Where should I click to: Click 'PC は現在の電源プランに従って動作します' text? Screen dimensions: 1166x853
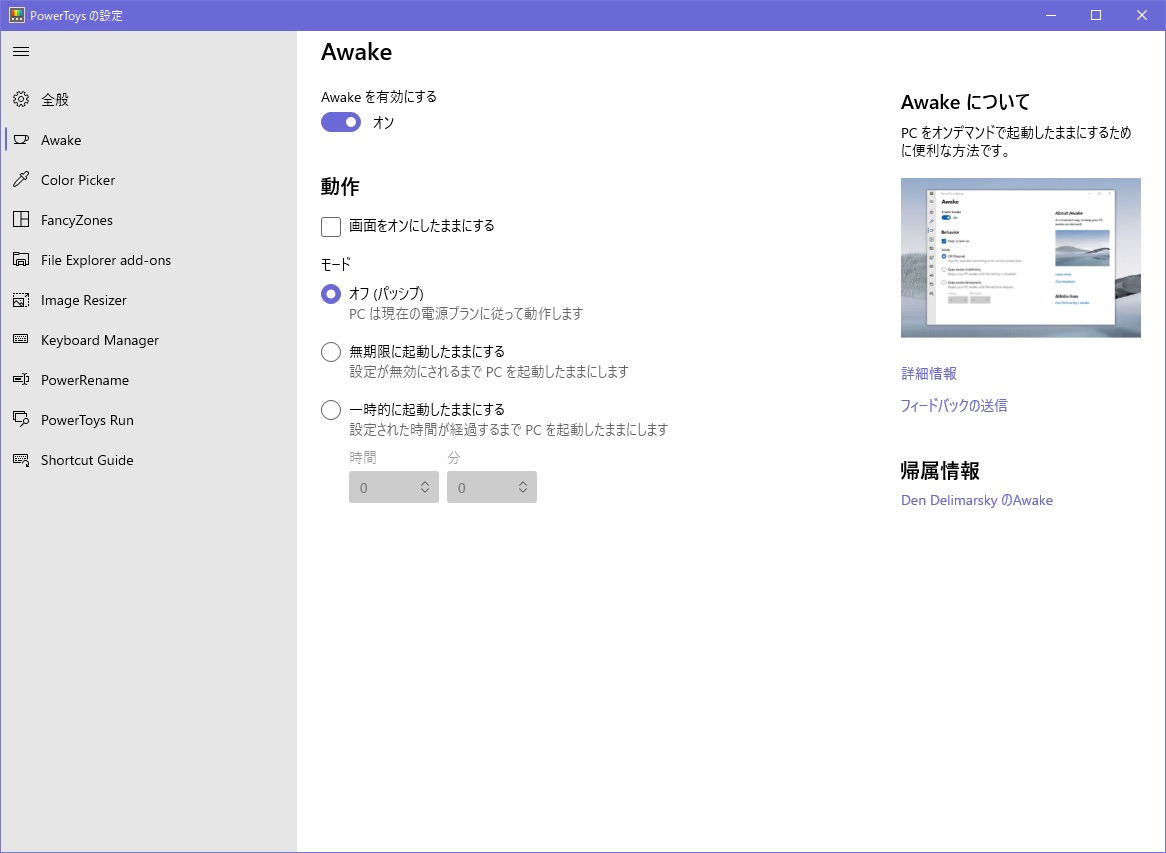pyautogui.click(x=466, y=314)
